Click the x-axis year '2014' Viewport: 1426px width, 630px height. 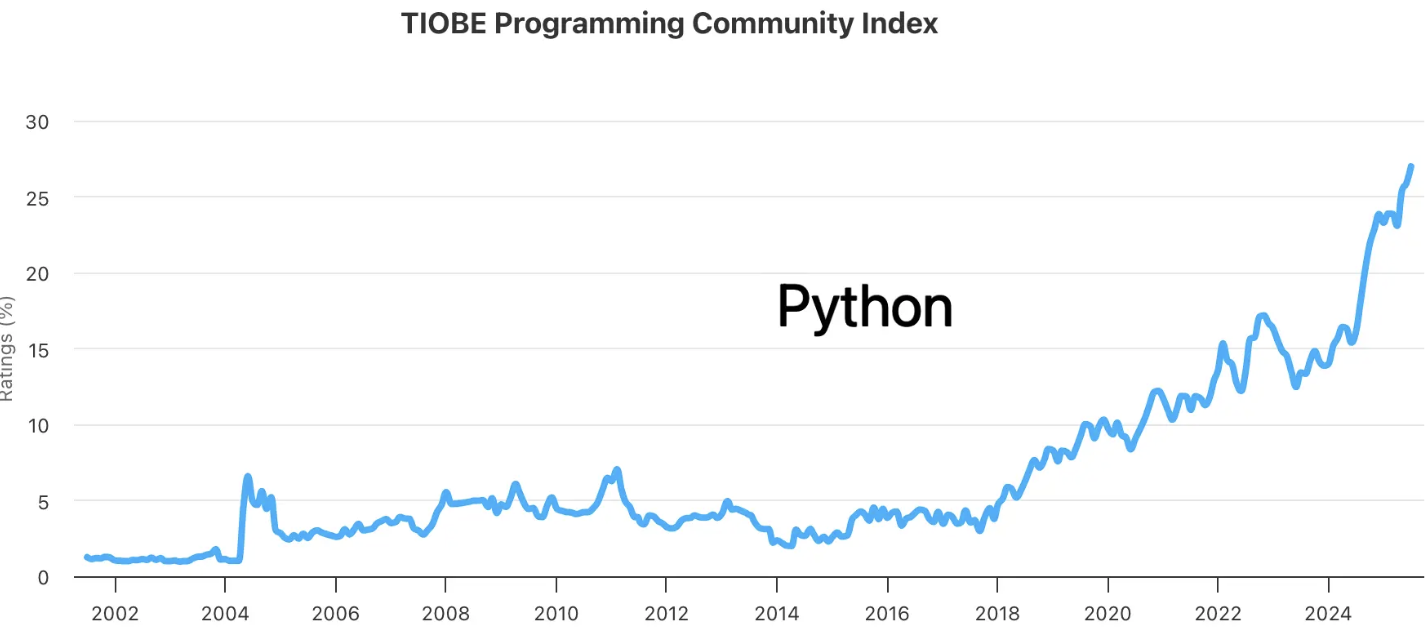776,612
